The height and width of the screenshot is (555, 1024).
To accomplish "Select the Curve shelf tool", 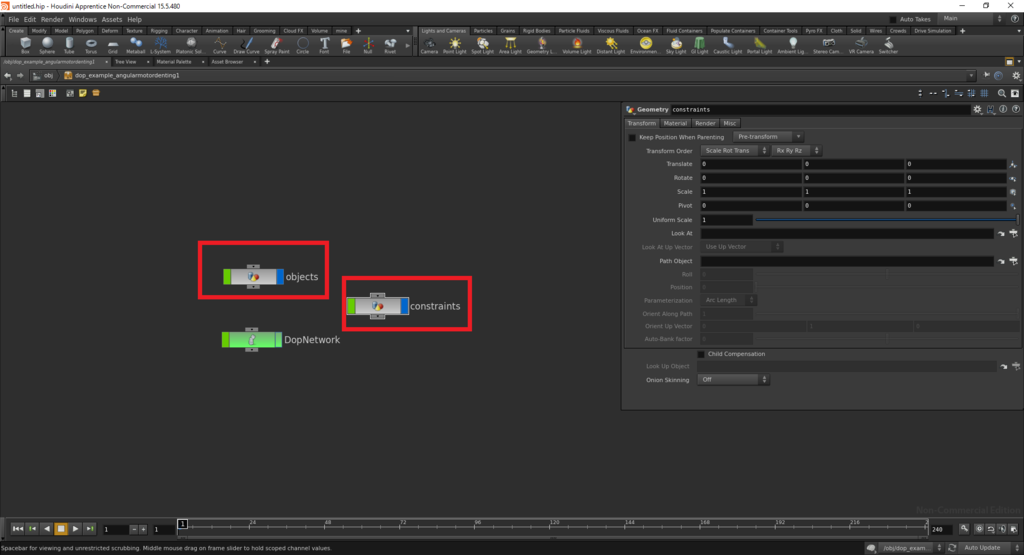I will [x=220, y=45].
